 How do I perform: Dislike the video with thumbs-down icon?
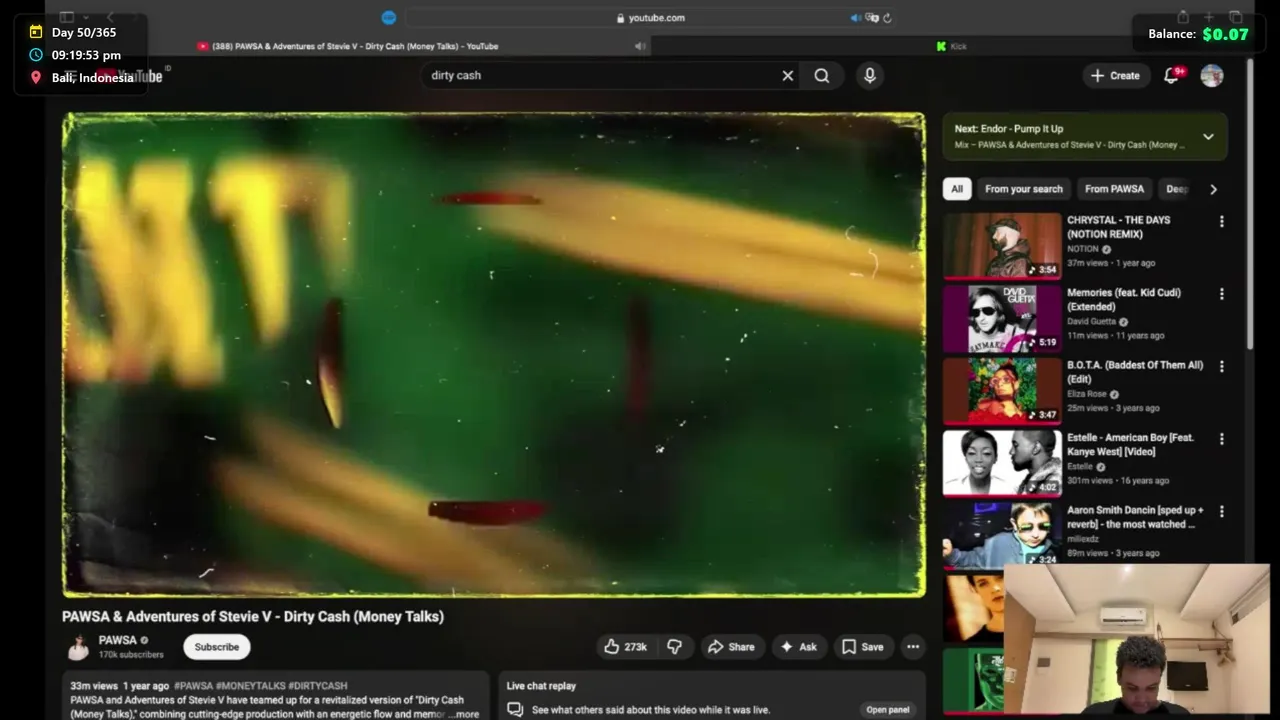[675, 647]
